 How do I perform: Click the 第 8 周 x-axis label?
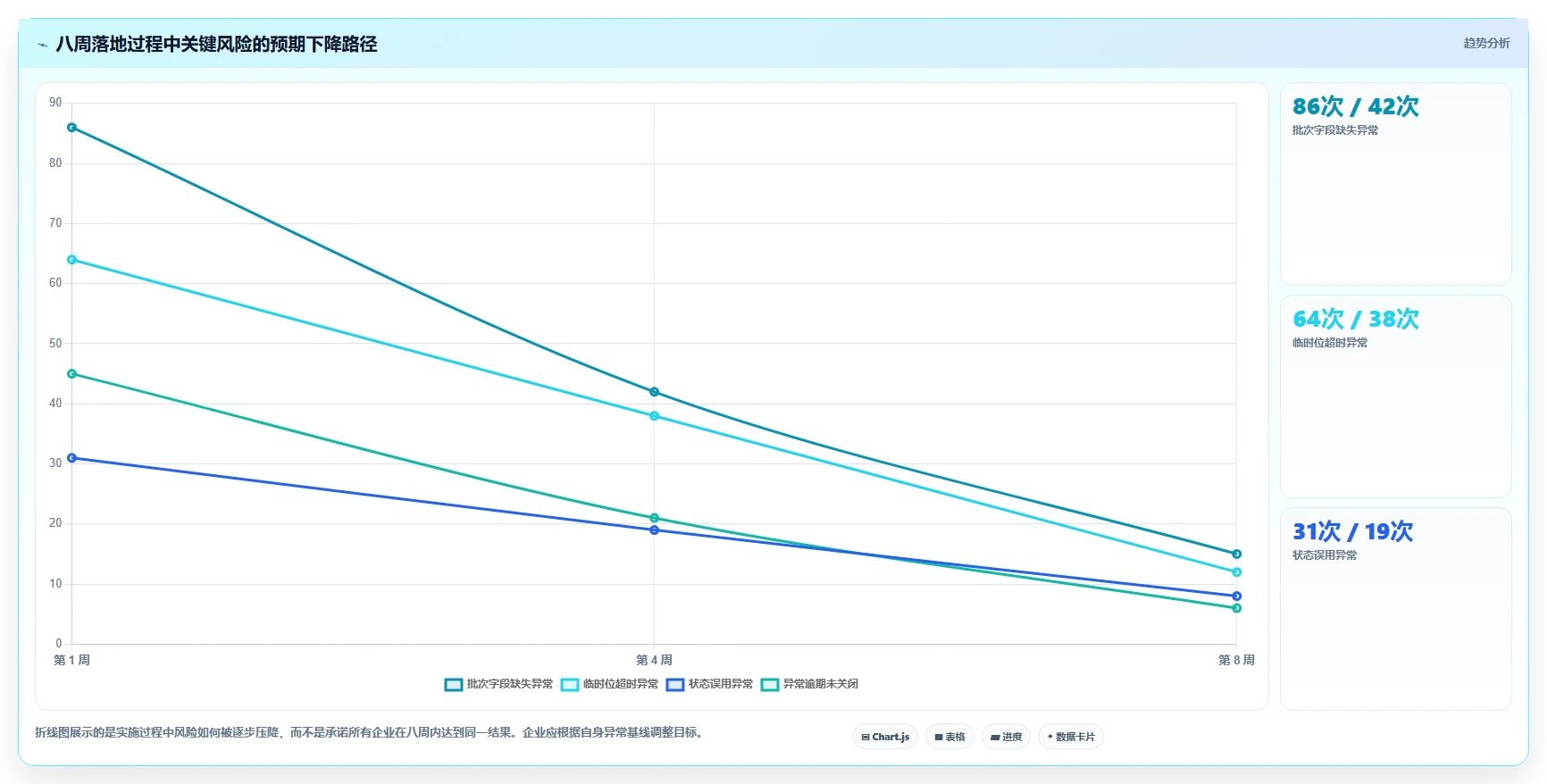tap(1236, 660)
